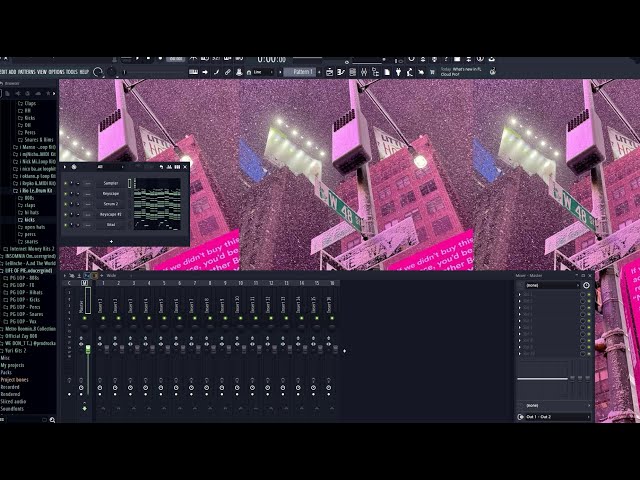Show files tab icon in Browser
This screenshot has width=640, height=480.
pos(8,93)
